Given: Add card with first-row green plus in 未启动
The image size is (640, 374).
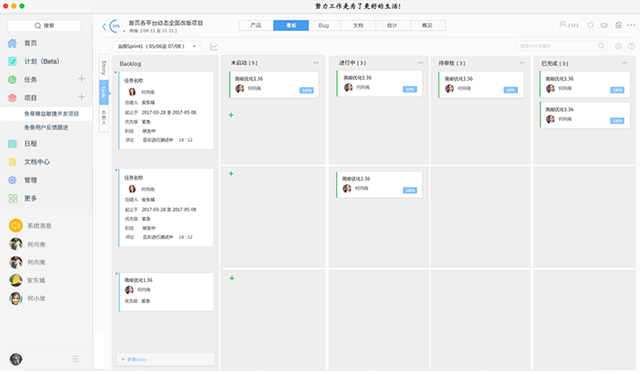Looking at the screenshot, I should 231,115.
